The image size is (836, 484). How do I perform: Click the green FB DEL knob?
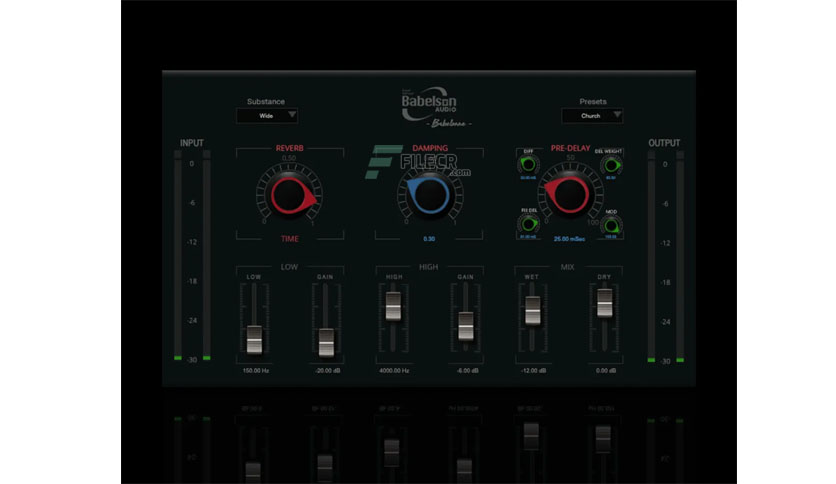tap(528, 224)
